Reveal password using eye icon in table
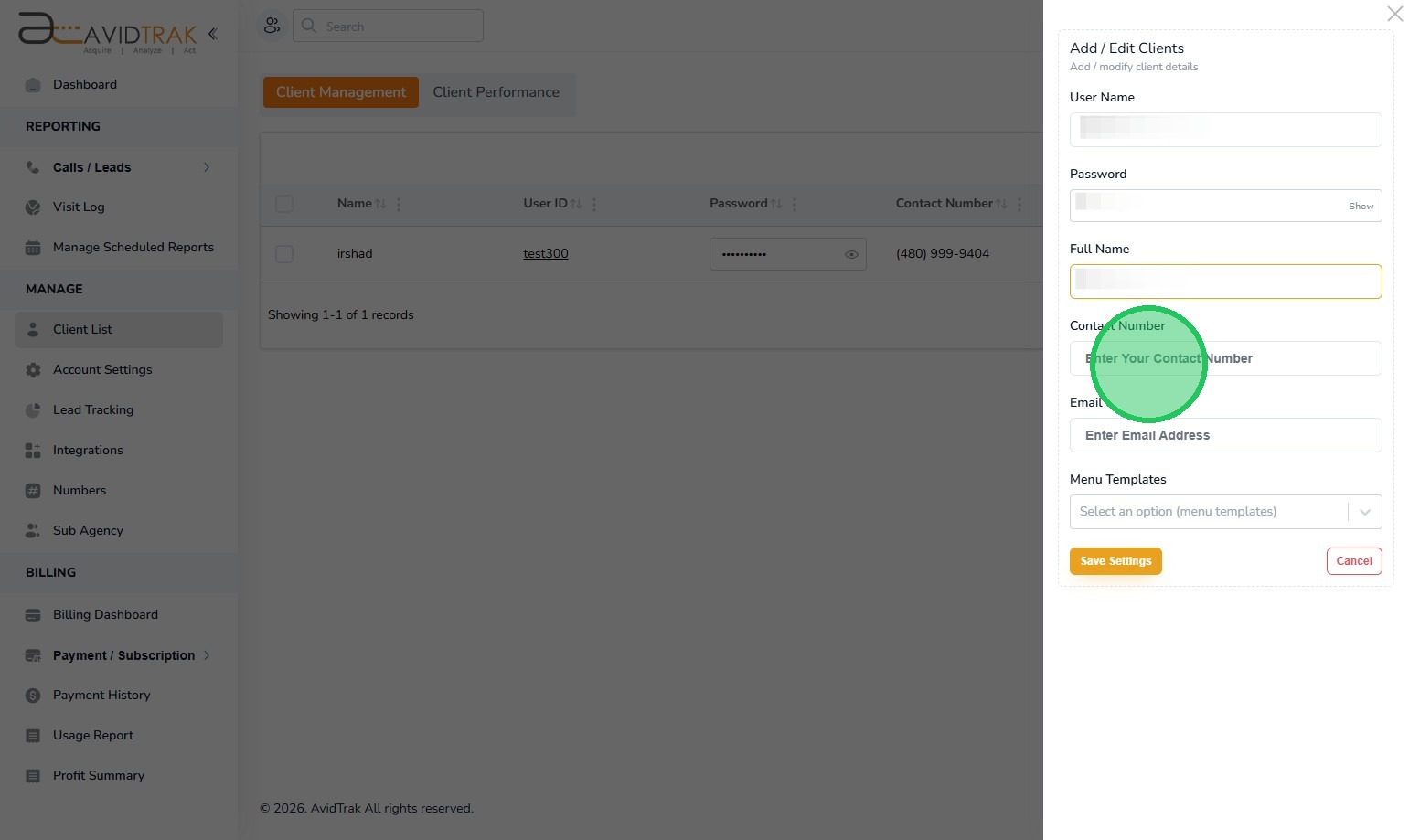Screen dimensions: 1409x840 (850, 254)
